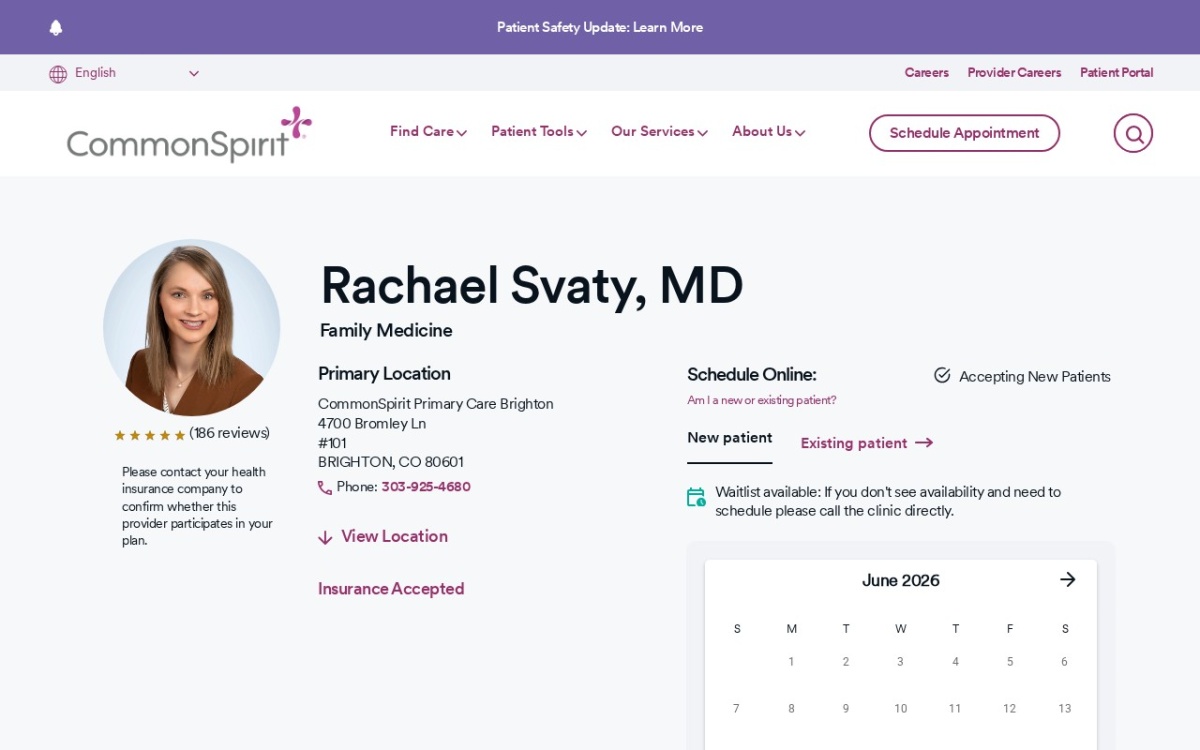Select June 11 calendar date
The width and height of the screenshot is (1200, 750).
click(x=955, y=709)
